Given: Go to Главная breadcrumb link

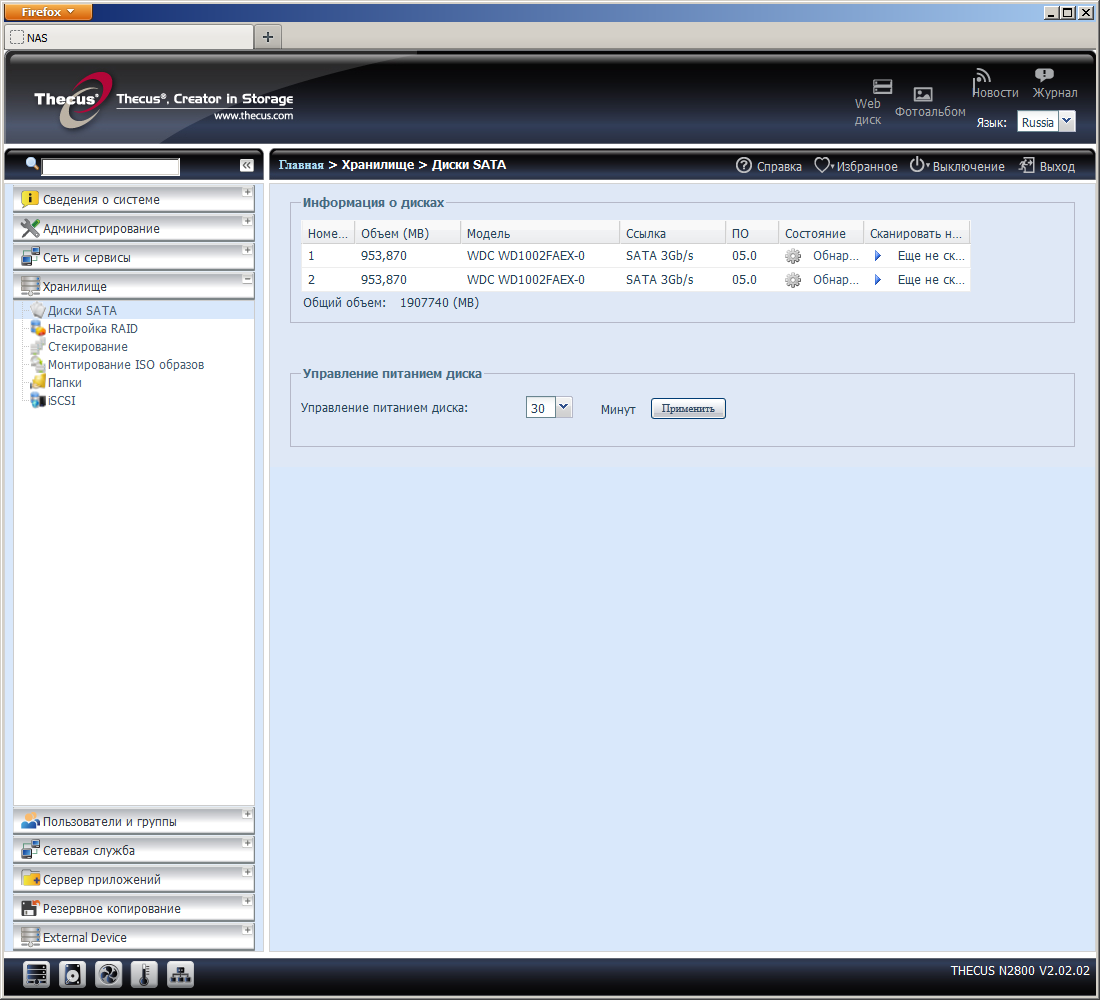Looking at the screenshot, I should (301, 165).
